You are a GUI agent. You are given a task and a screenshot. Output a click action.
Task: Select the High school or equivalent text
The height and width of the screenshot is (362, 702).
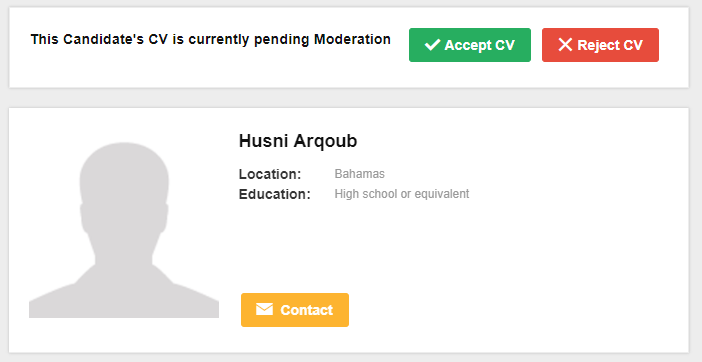click(x=402, y=194)
